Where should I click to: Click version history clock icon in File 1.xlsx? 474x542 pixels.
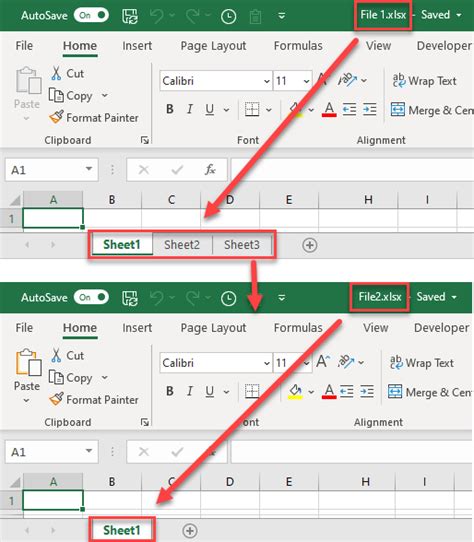[x=228, y=16]
